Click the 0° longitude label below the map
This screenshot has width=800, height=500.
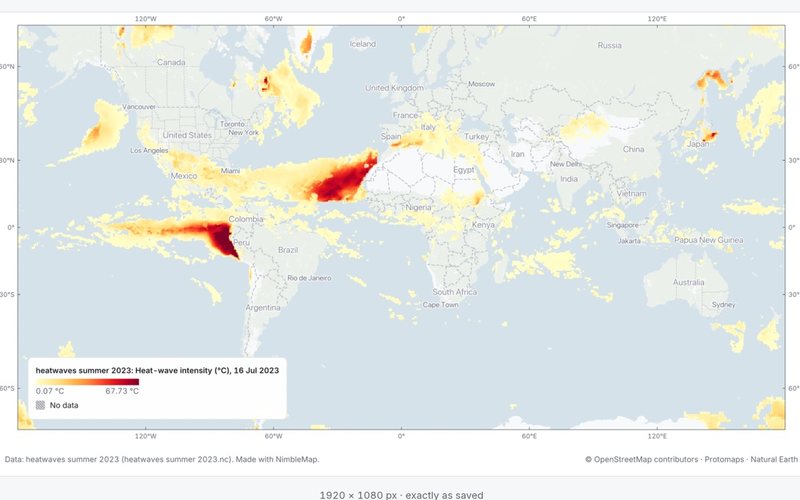pos(401,436)
